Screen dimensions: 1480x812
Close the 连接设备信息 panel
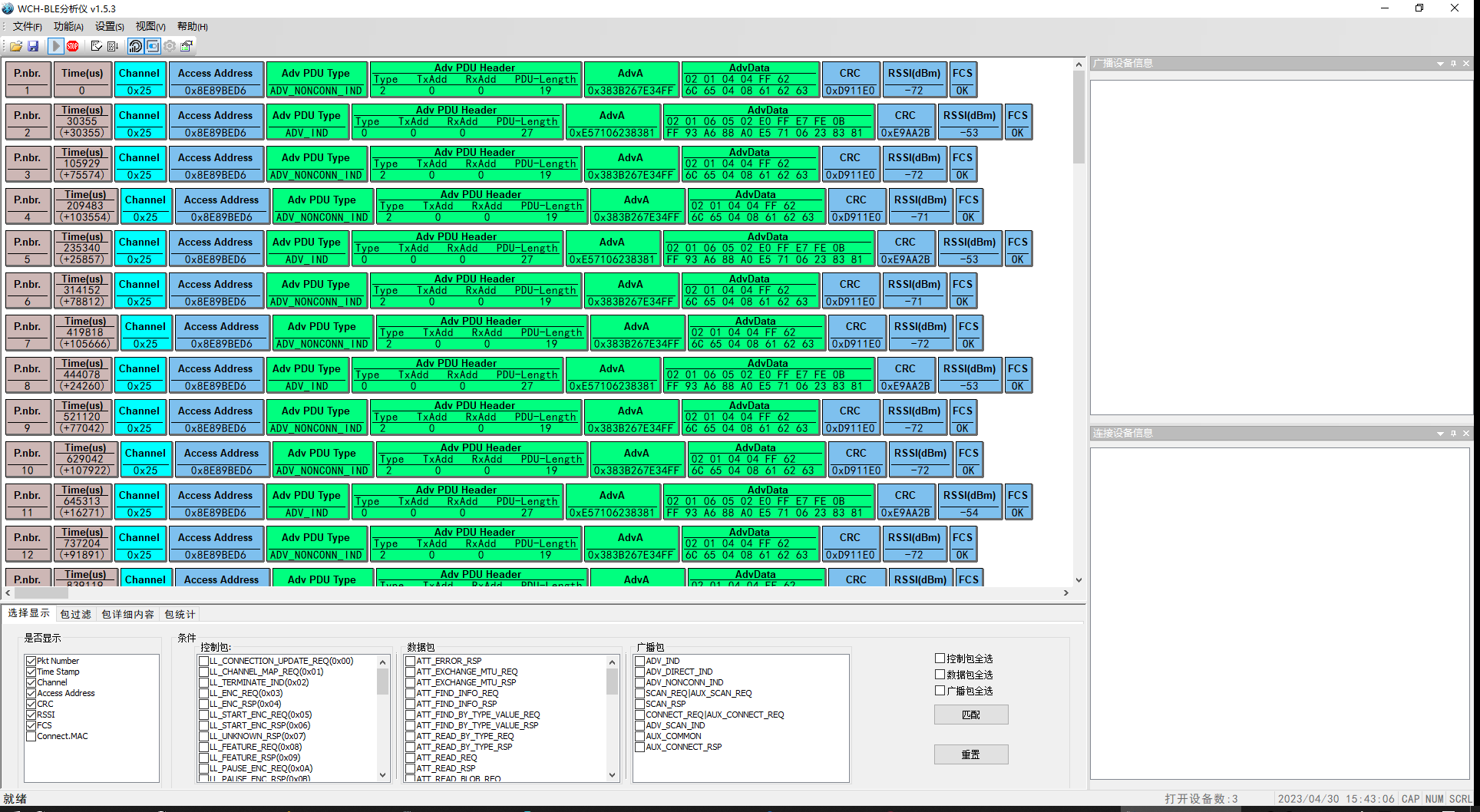[x=1466, y=434]
